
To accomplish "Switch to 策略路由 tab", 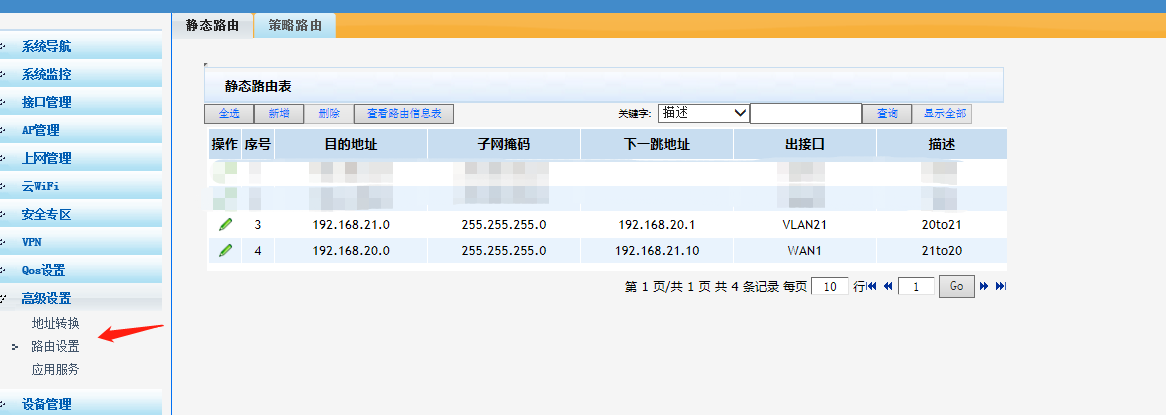I will click(295, 25).
